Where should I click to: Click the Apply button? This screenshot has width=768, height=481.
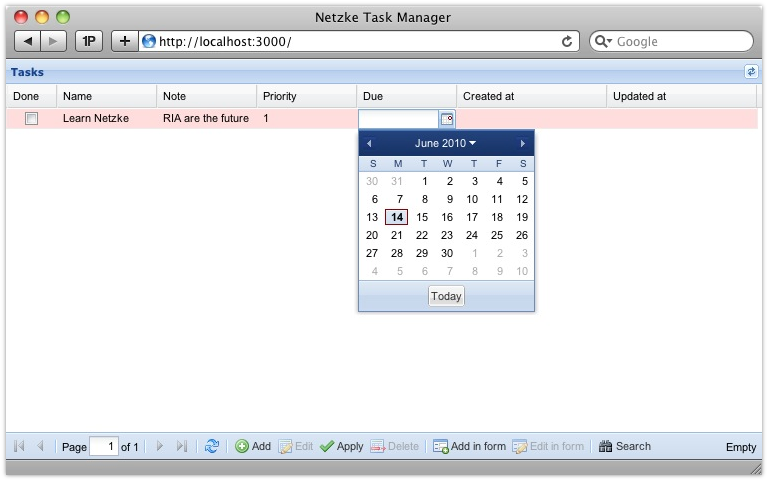341,446
